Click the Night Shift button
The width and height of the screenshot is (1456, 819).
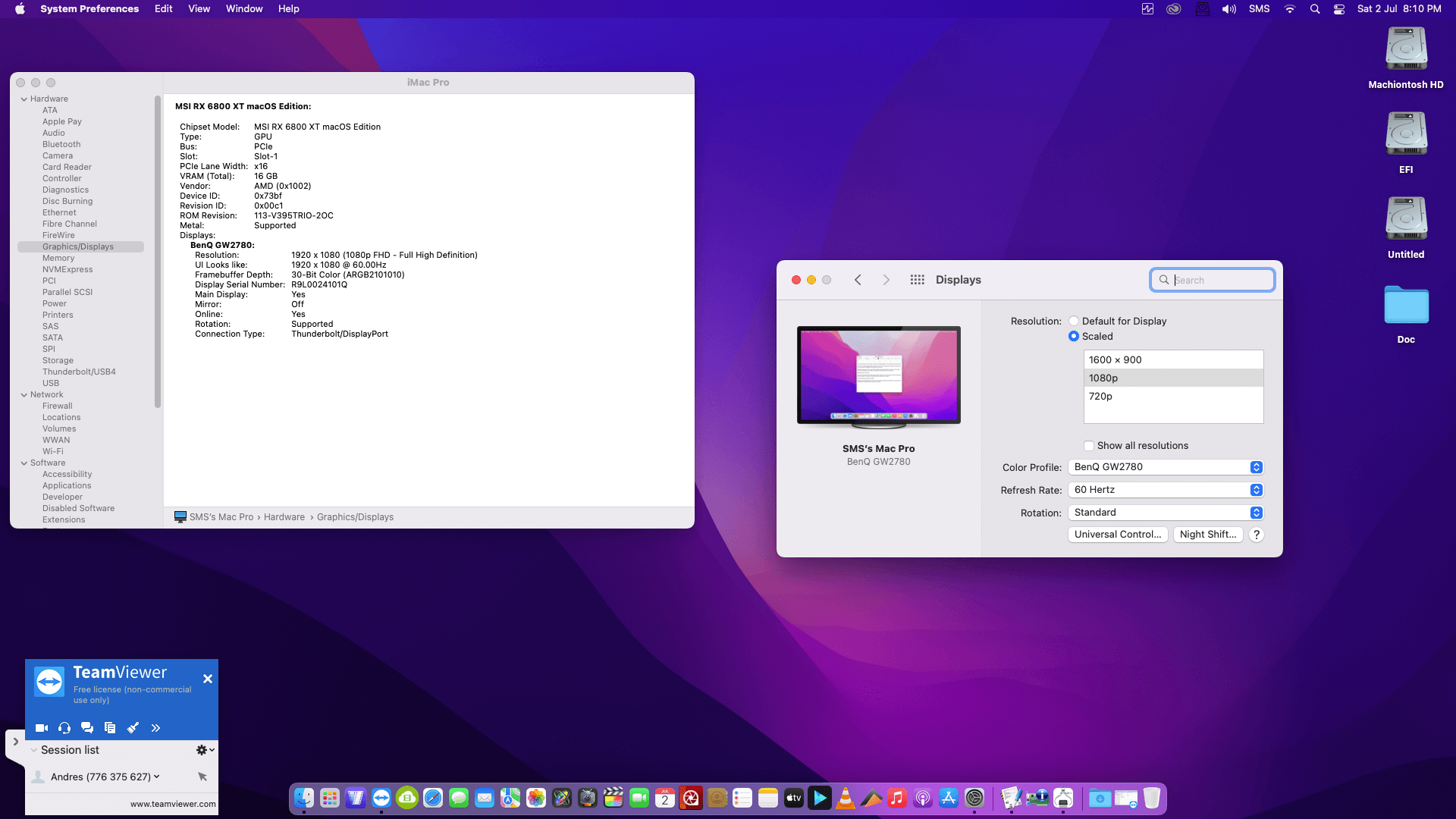click(x=1208, y=535)
